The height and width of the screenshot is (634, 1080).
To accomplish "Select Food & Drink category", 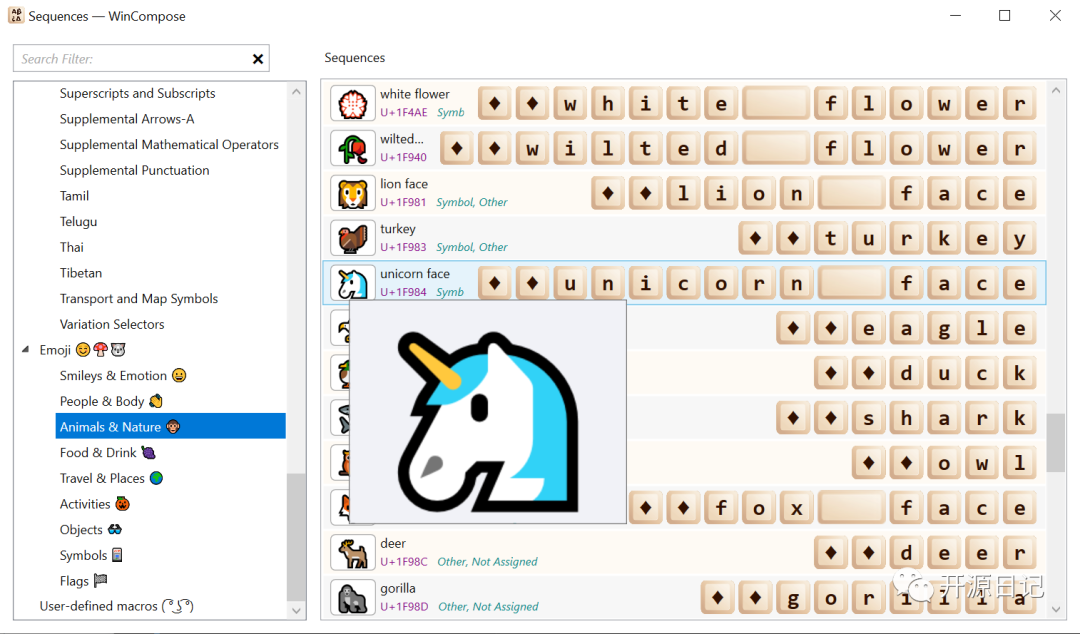I will coord(107,453).
